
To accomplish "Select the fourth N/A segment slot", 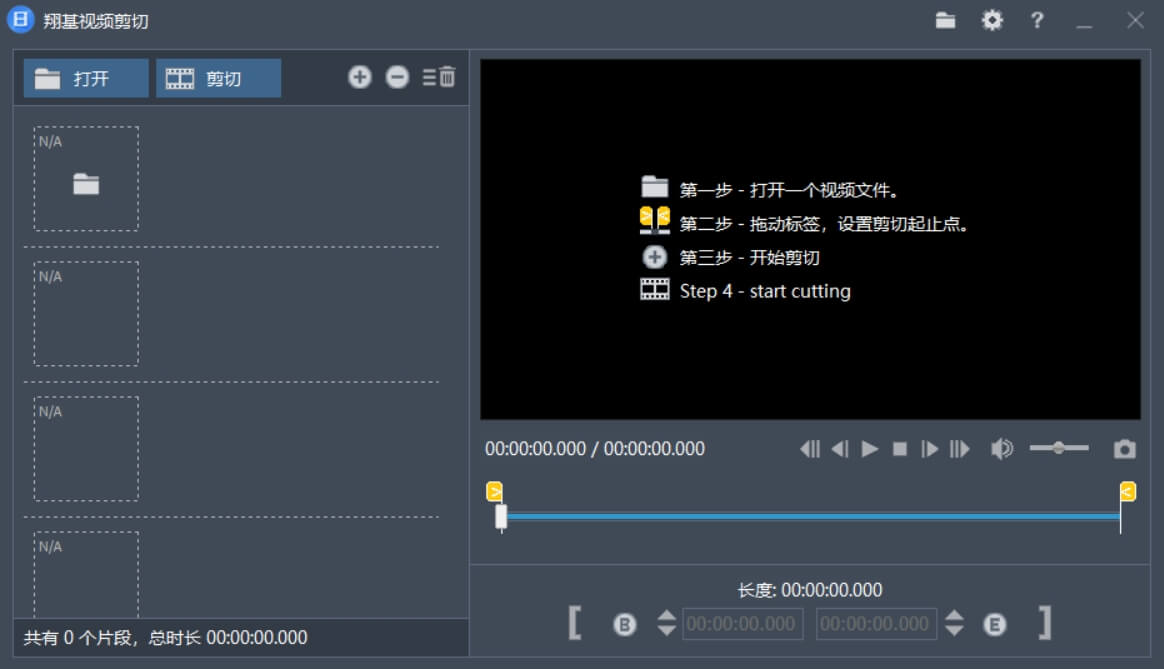I will (x=86, y=575).
